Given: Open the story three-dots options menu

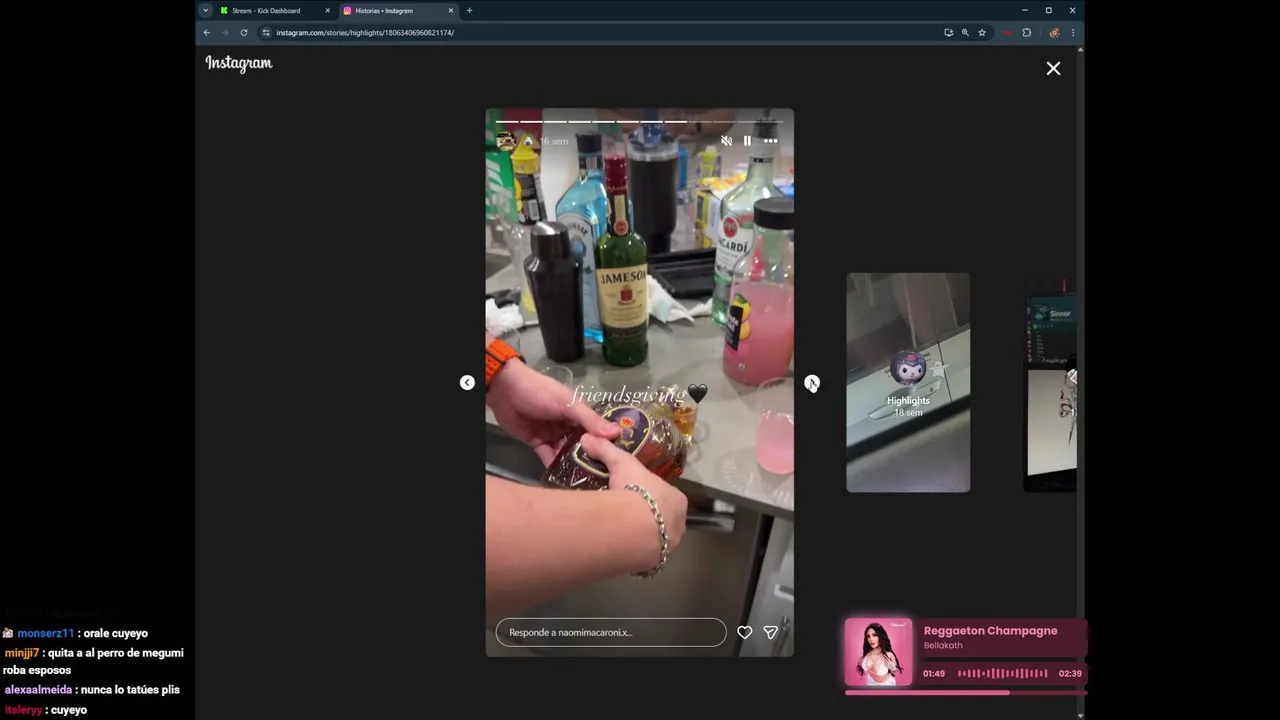Looking at the screenshot, I should tap(770, 141).
